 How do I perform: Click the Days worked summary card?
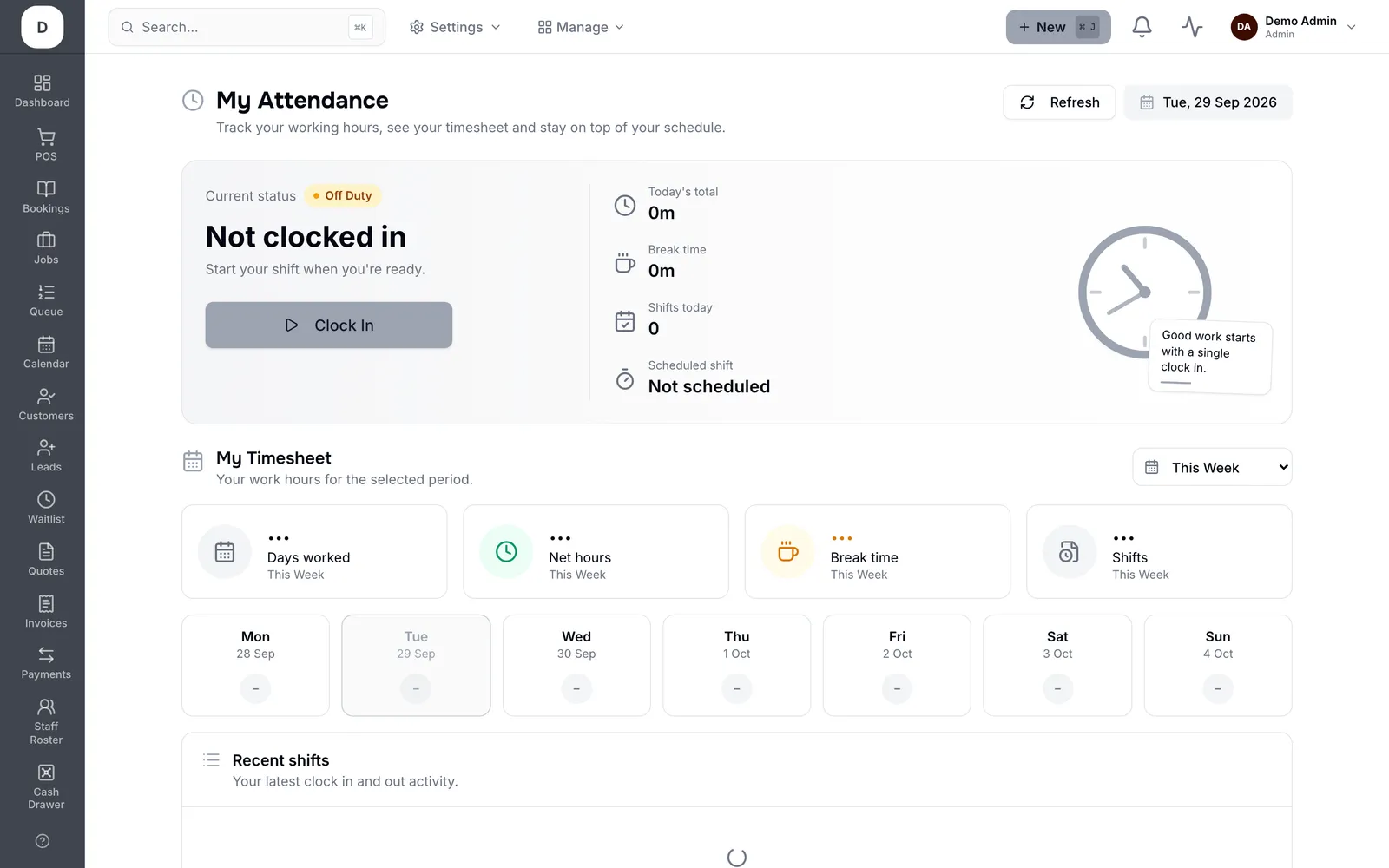tap(314, 552)
